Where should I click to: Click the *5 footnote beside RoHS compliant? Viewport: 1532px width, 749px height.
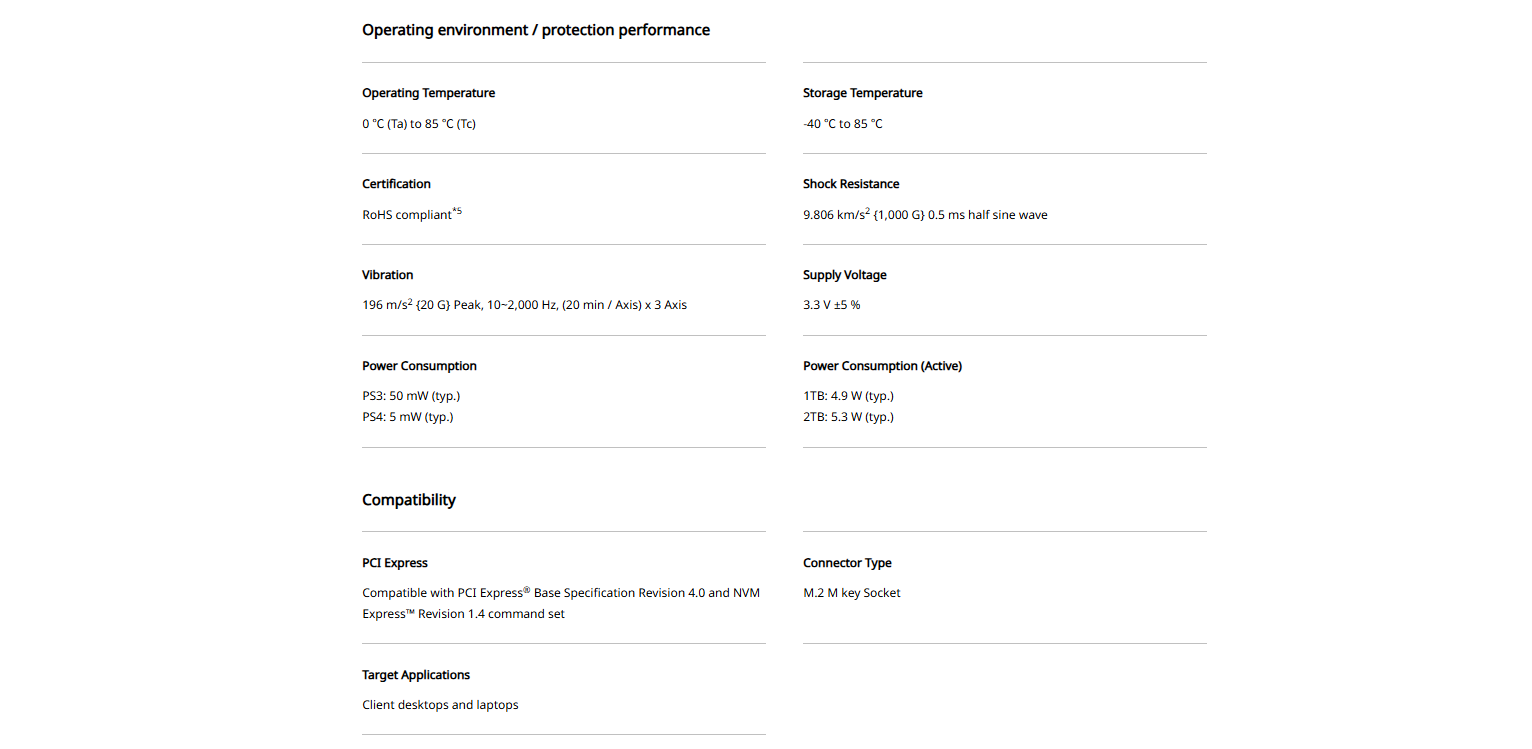457,211
